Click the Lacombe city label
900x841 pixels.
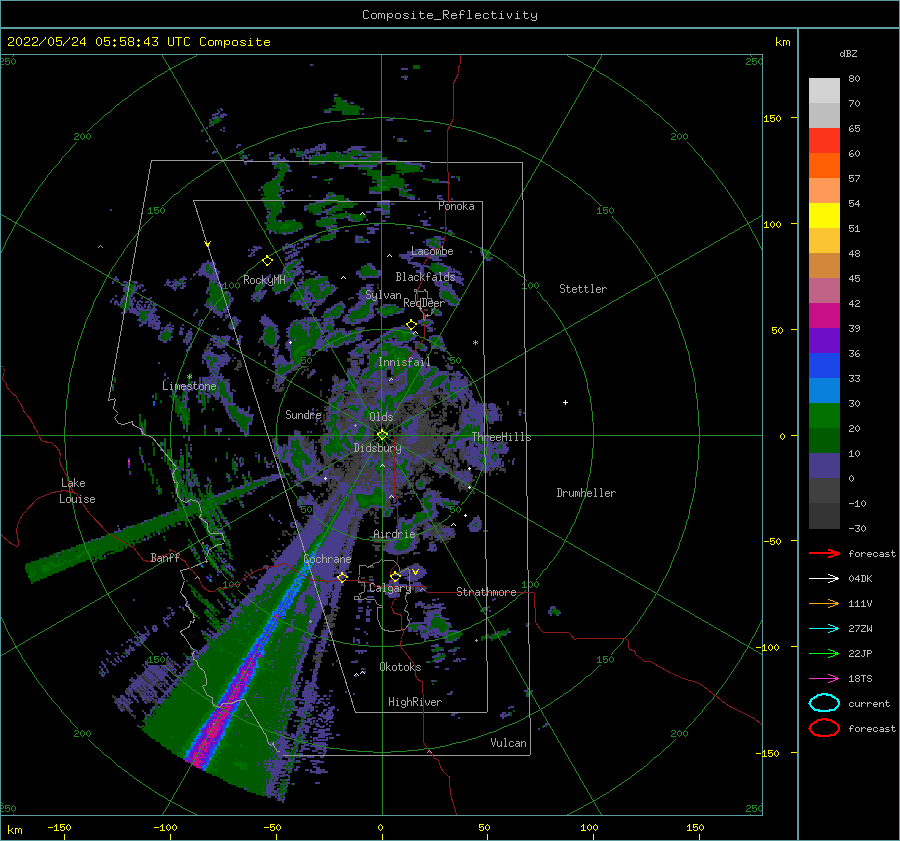(x=432, y=251)
